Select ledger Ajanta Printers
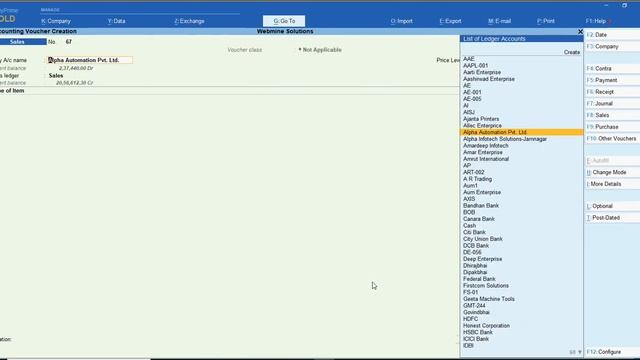The height and width of the screenshot is (360, 640). [x=481, y=119]
